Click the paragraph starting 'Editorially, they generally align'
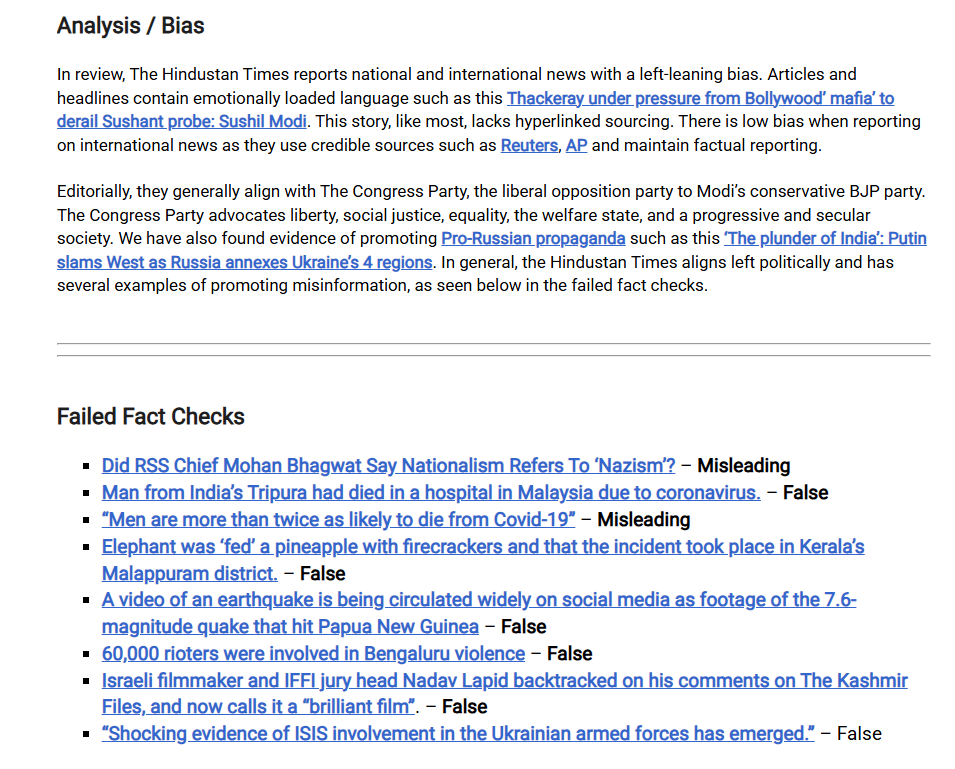The image size is (955, 769). click(492, 238)
